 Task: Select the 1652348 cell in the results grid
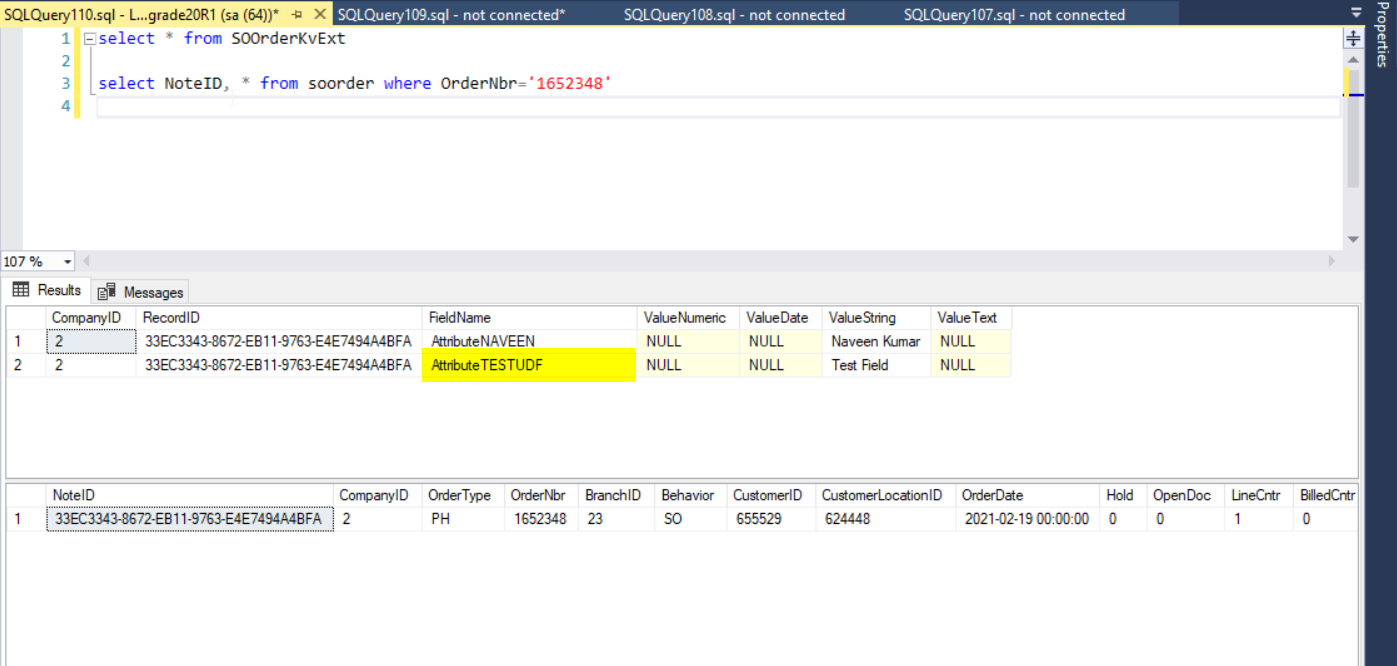[541, 519]
